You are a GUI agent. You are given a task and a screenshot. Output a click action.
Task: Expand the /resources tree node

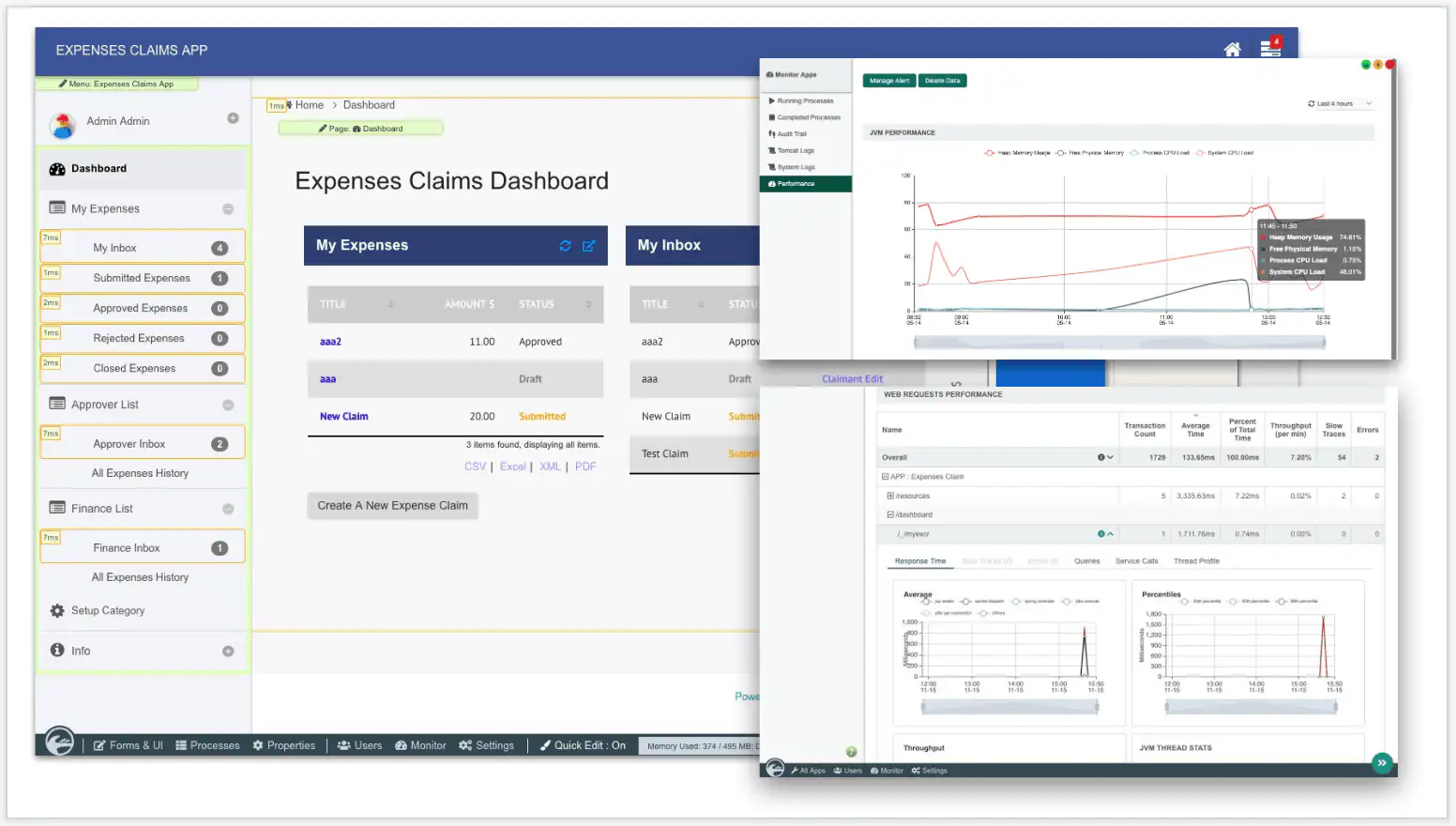890,496
